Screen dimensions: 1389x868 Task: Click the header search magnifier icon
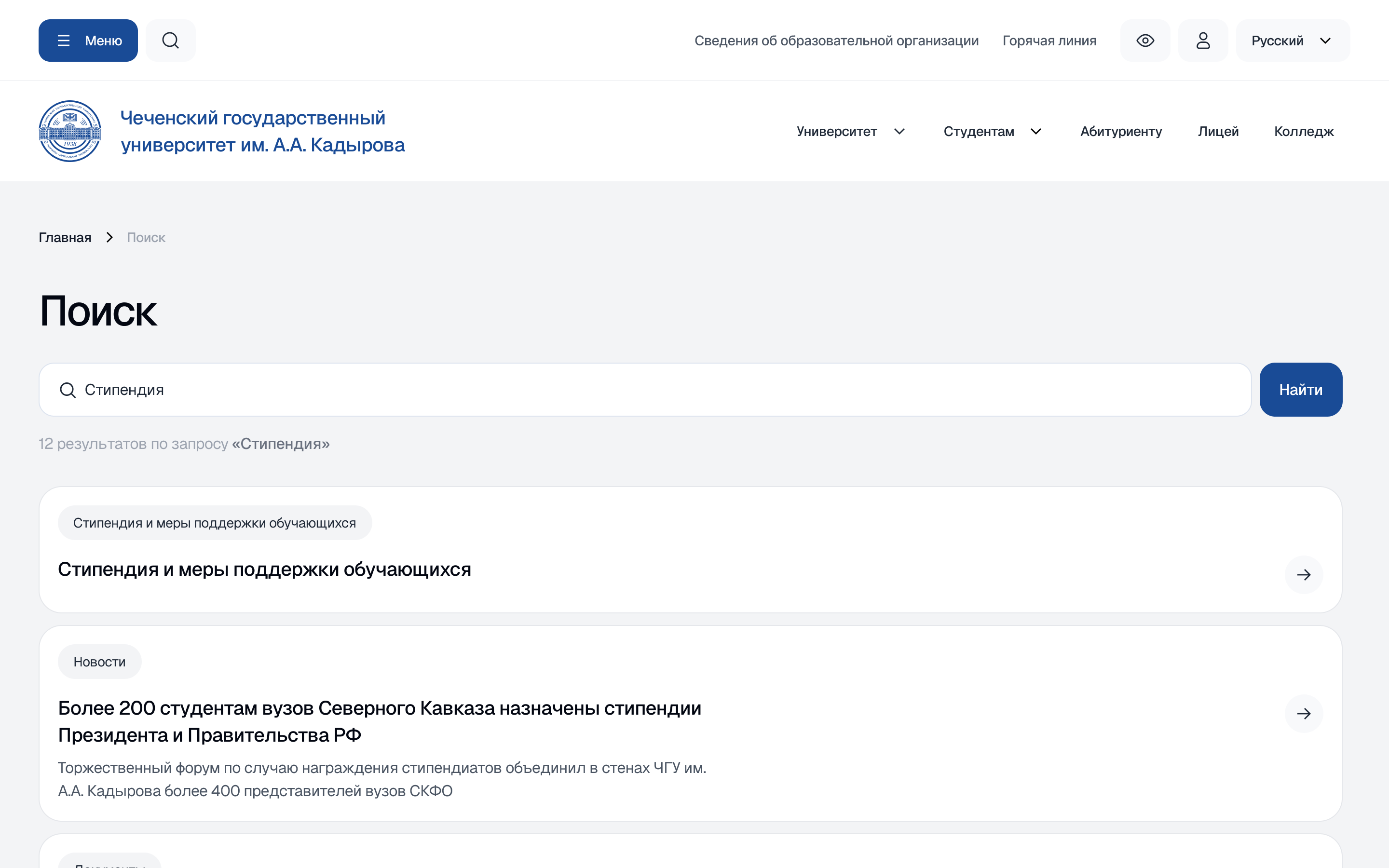click(x=170, y=41)
